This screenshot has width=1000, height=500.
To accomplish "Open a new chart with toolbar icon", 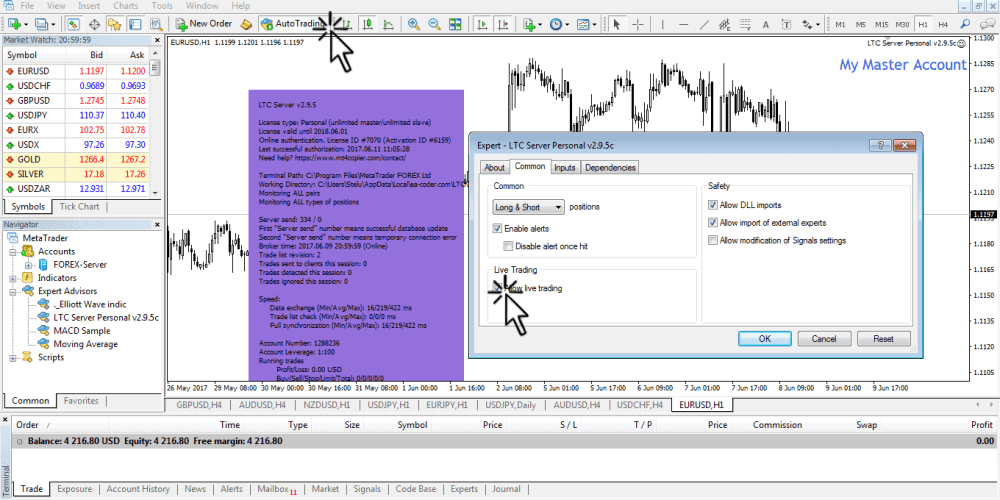I will click(14, 24).
